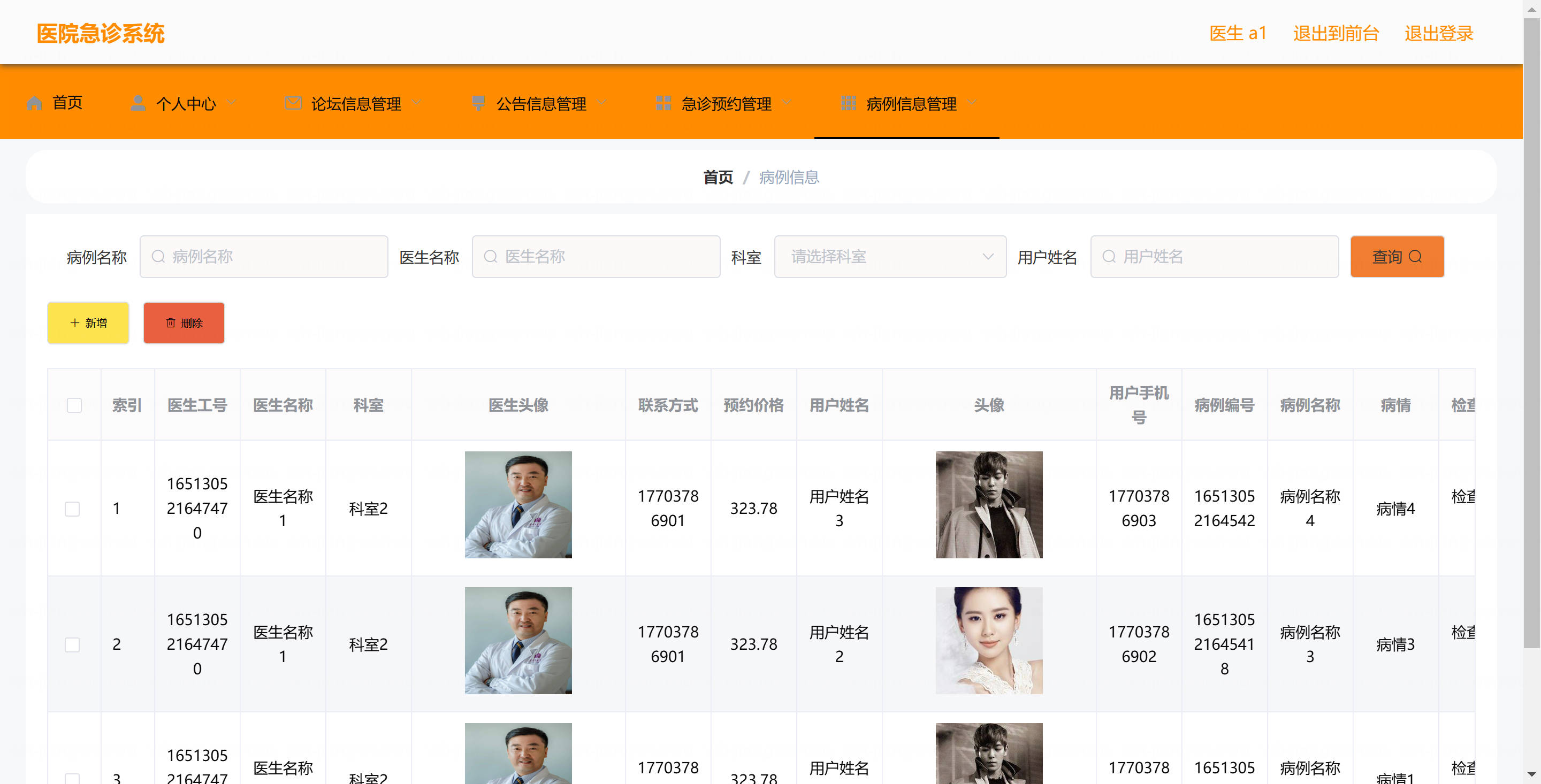
Task: Click the 病例编号 column header
Action: (1225, 405)
